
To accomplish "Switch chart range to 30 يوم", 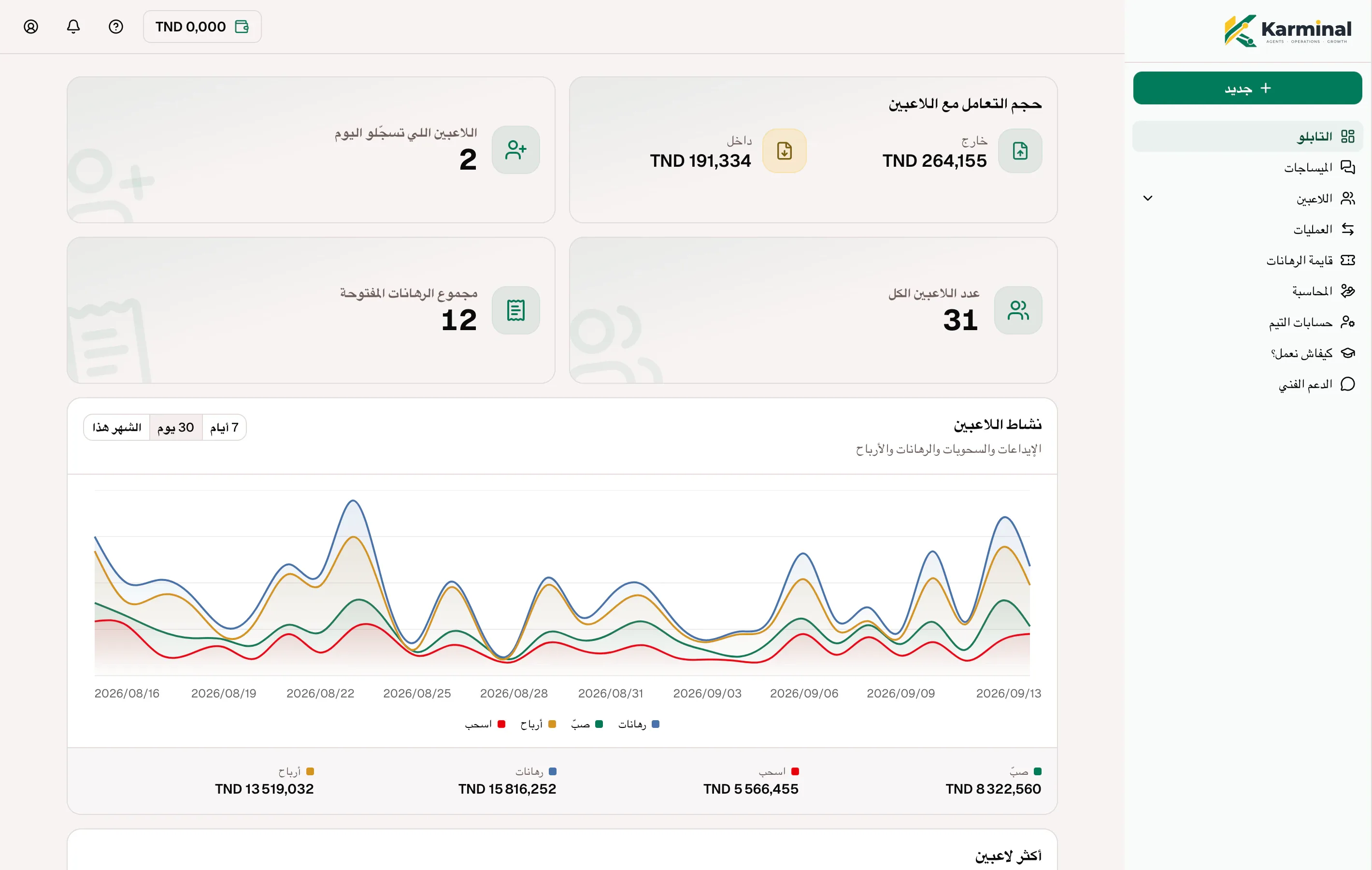I will (175, 427).
